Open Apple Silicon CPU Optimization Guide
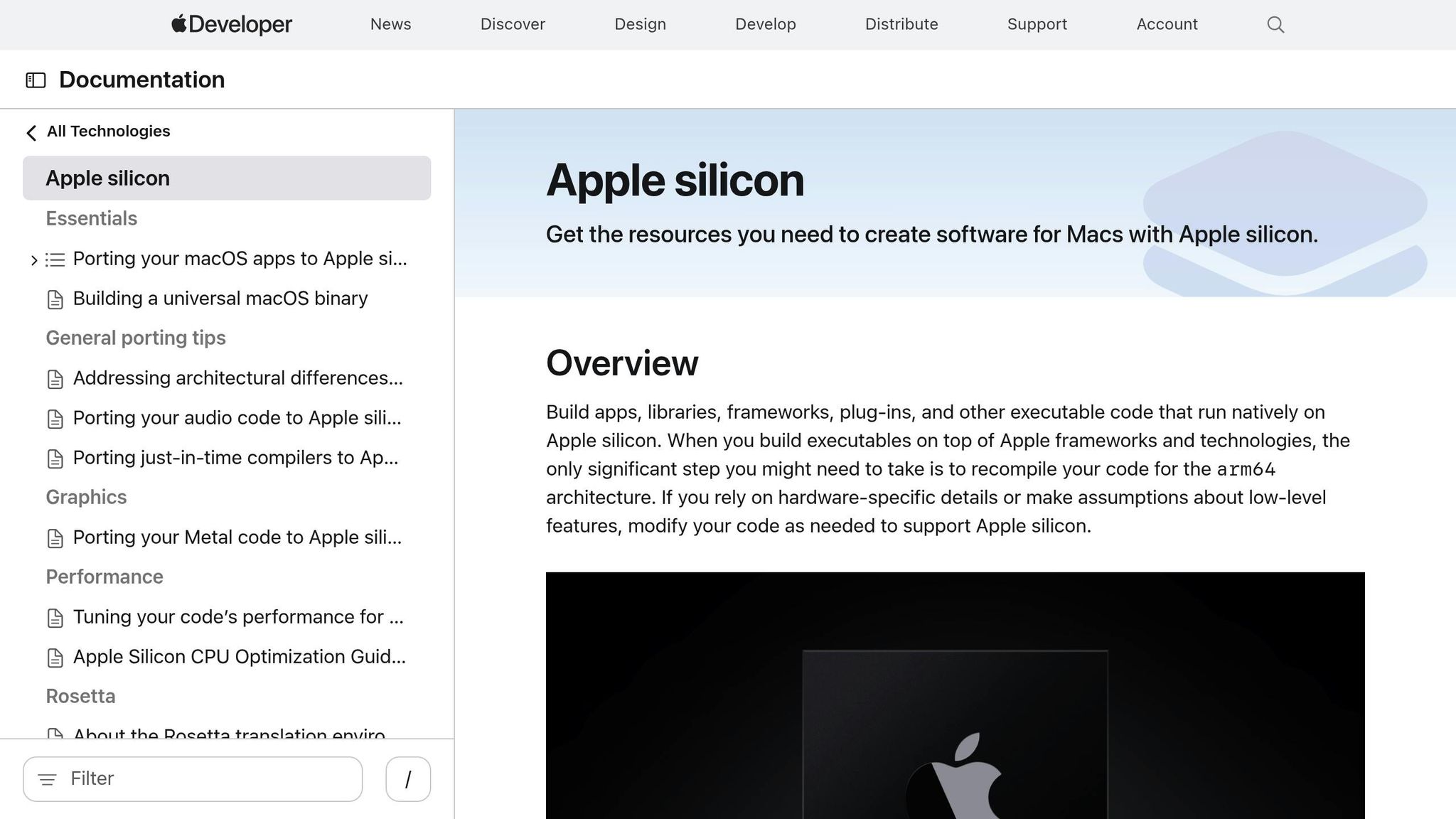1456x819 pixels. (239, 657)
